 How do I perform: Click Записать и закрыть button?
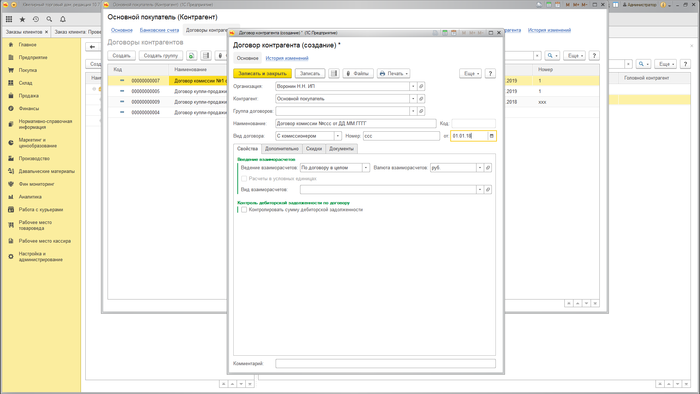coord(262,74)
